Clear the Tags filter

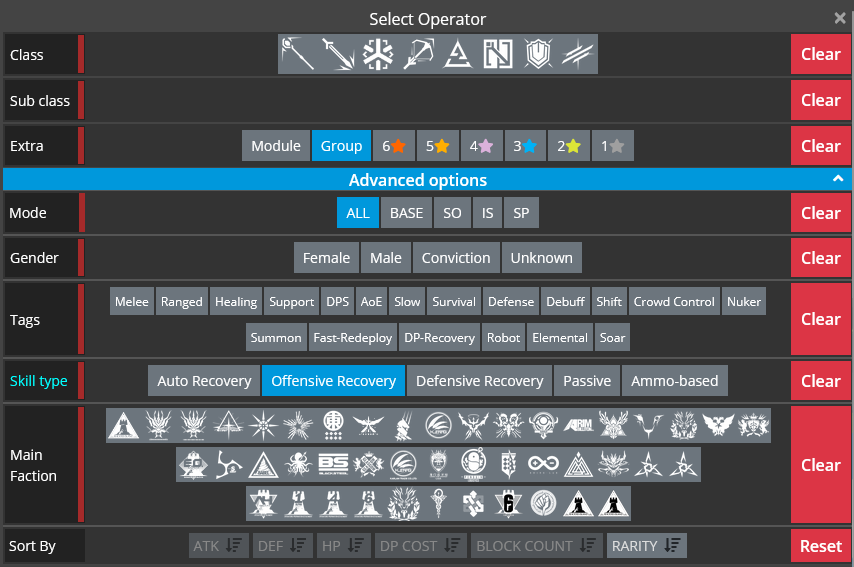click(x=821, y=319)
